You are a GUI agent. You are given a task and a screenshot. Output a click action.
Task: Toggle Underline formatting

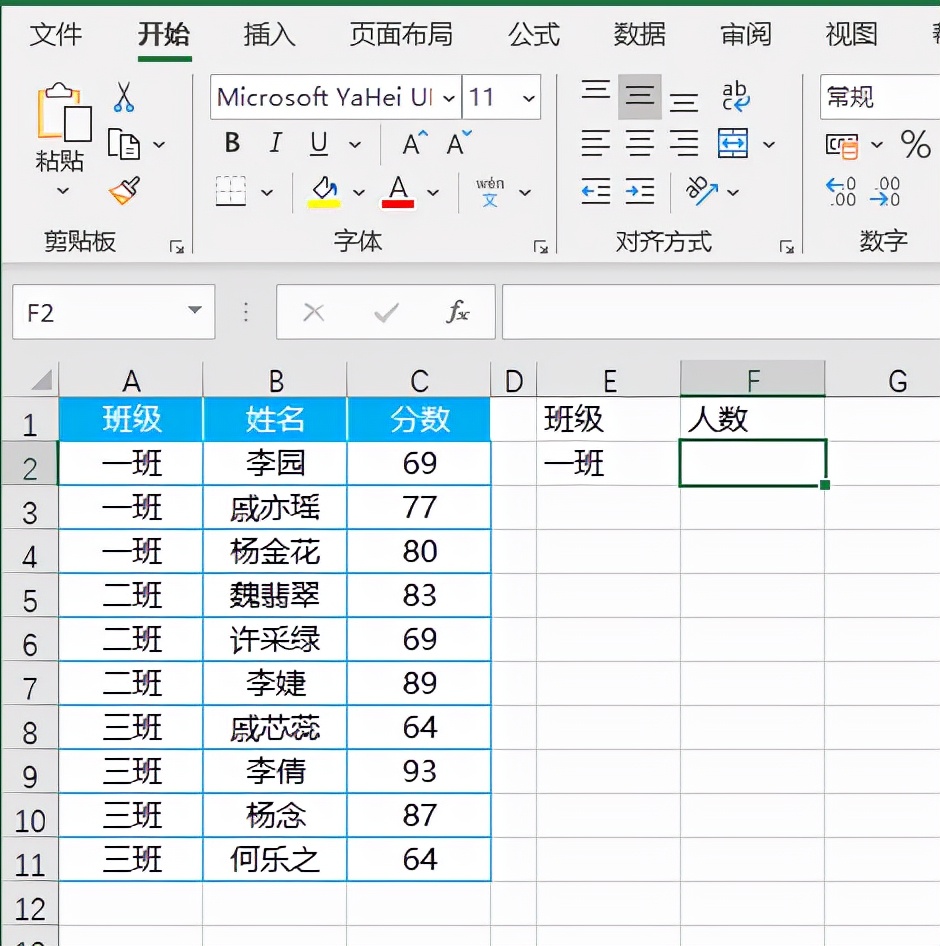pos(319,144)
